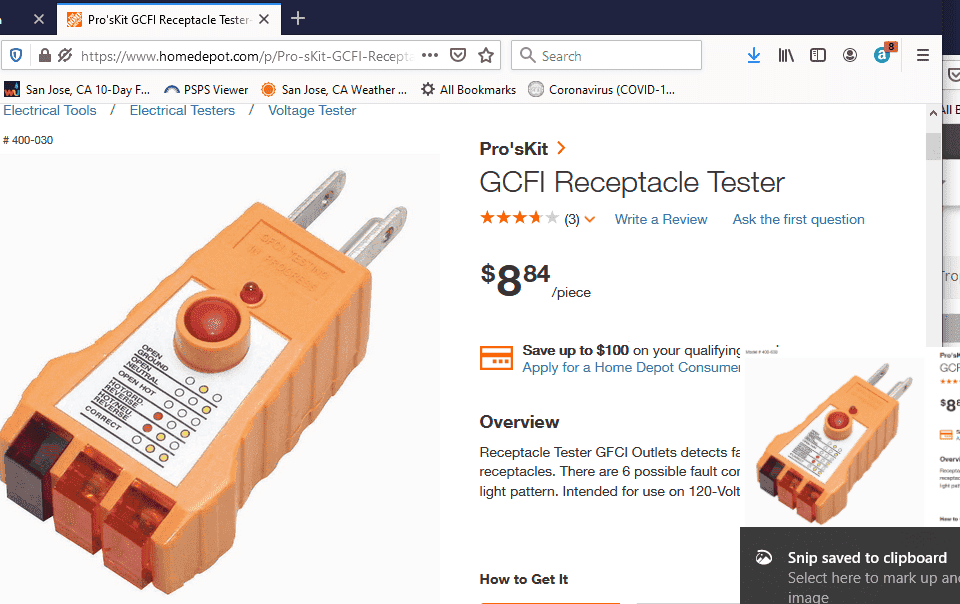Save page to Pocket

[457, 56]
